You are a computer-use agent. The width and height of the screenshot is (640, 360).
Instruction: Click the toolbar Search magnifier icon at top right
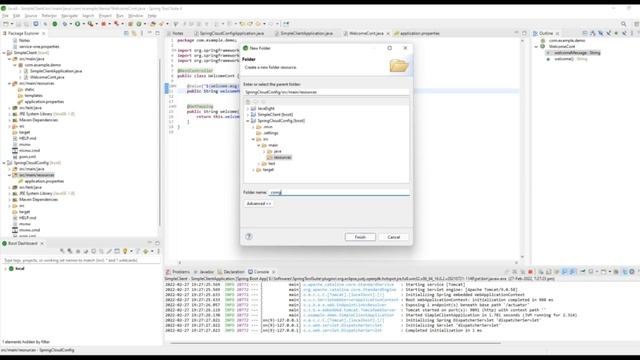pos(623,24)
